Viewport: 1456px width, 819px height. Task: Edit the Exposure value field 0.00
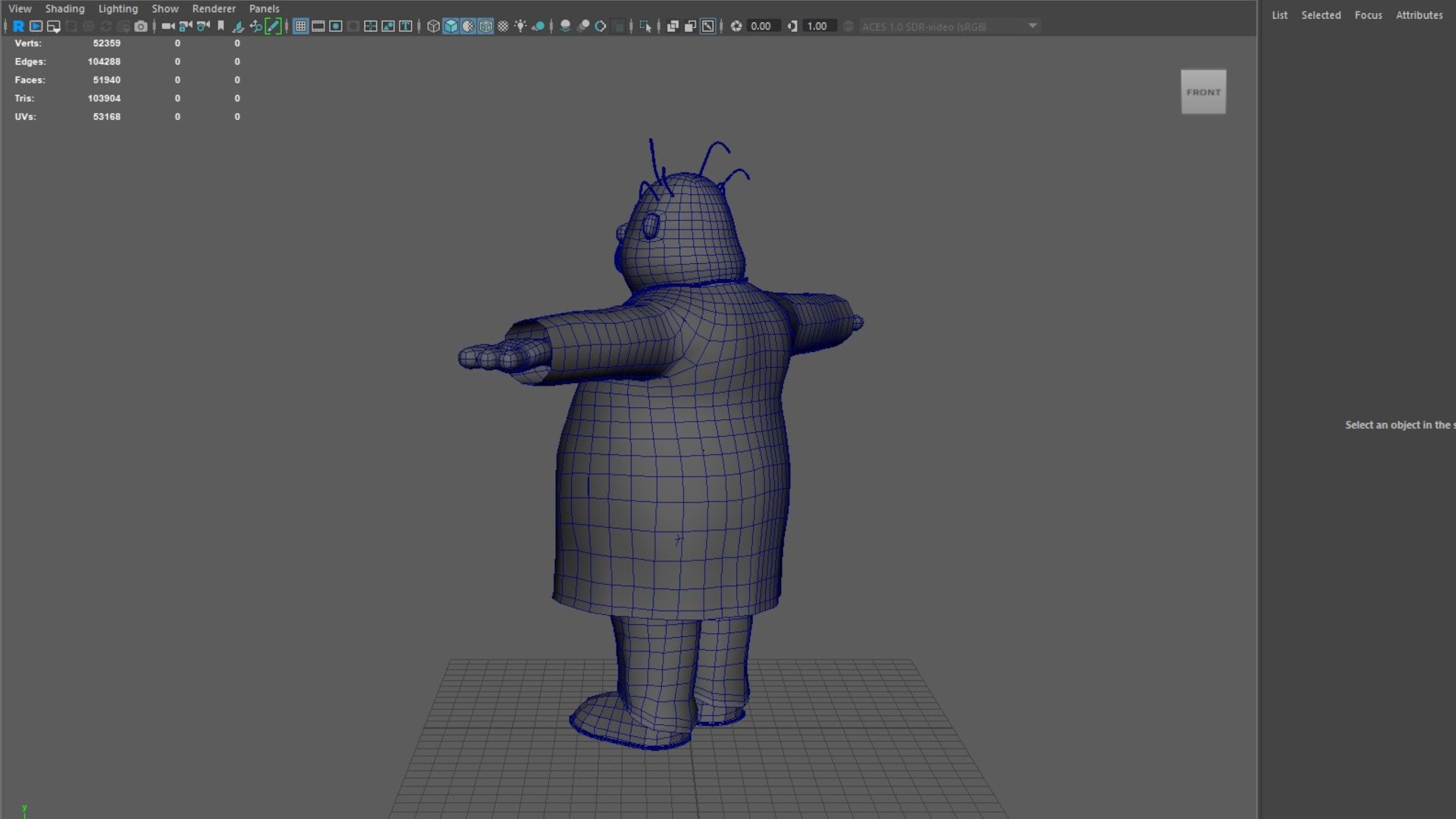pyautogui.click(x=763, y=26)
